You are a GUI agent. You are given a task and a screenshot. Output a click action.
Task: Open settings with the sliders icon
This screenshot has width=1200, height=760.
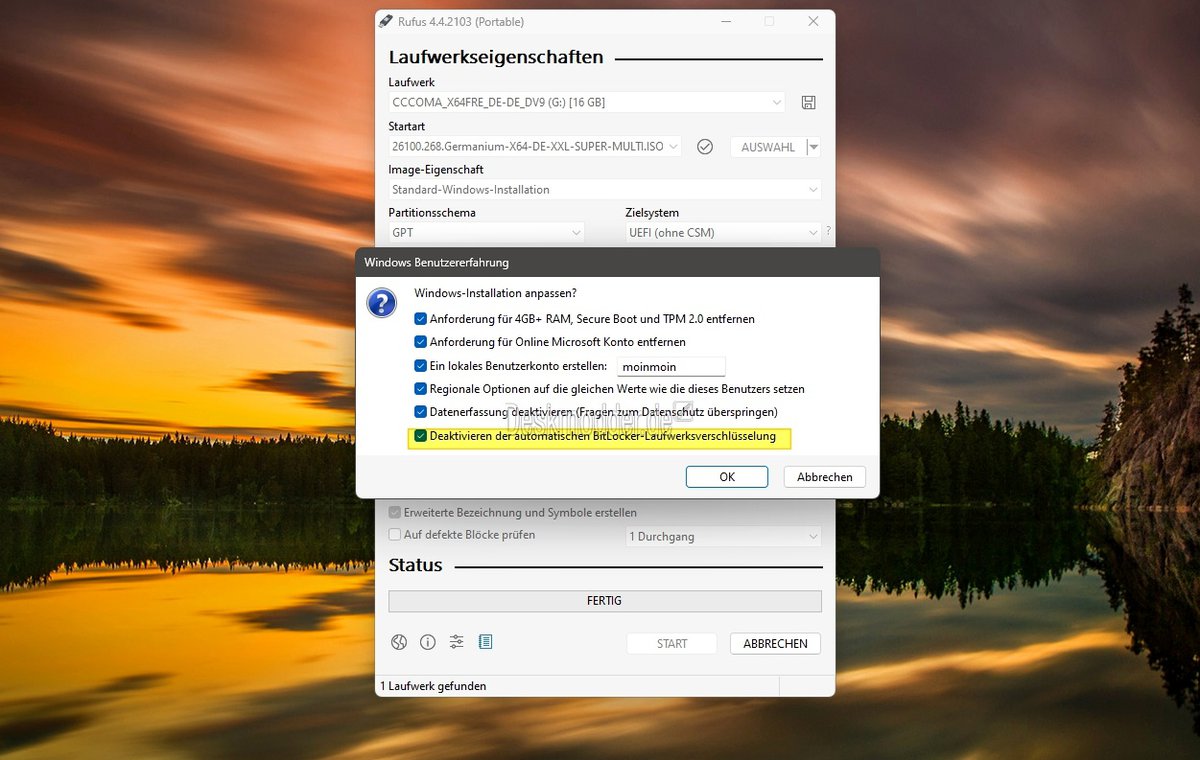tap(457, 642)
